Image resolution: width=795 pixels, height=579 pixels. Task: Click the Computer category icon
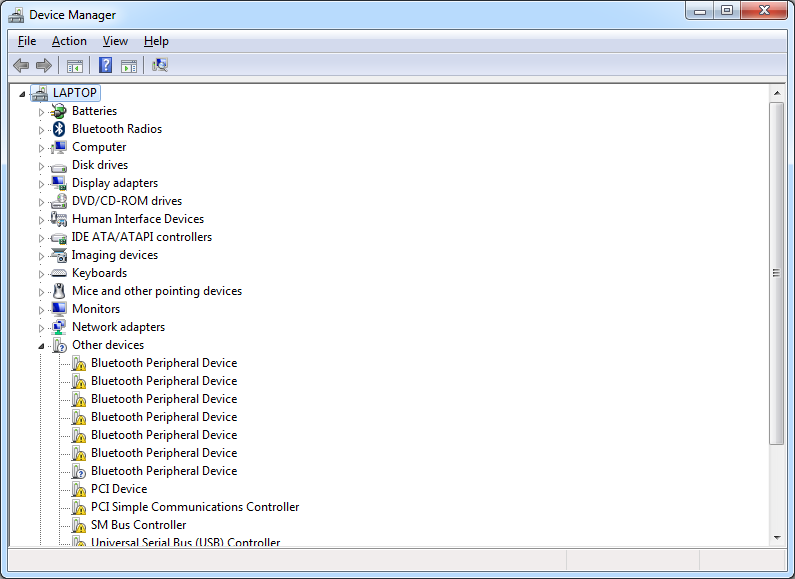click(x=59, y=147)
